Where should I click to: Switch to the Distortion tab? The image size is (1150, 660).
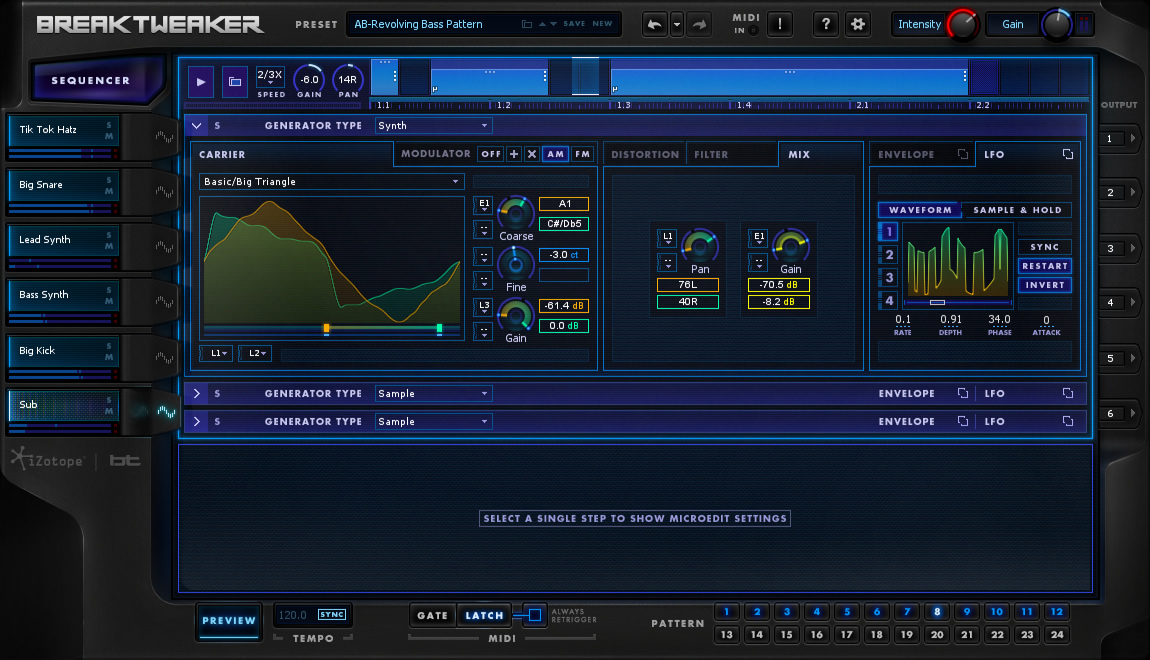point(645,155)
